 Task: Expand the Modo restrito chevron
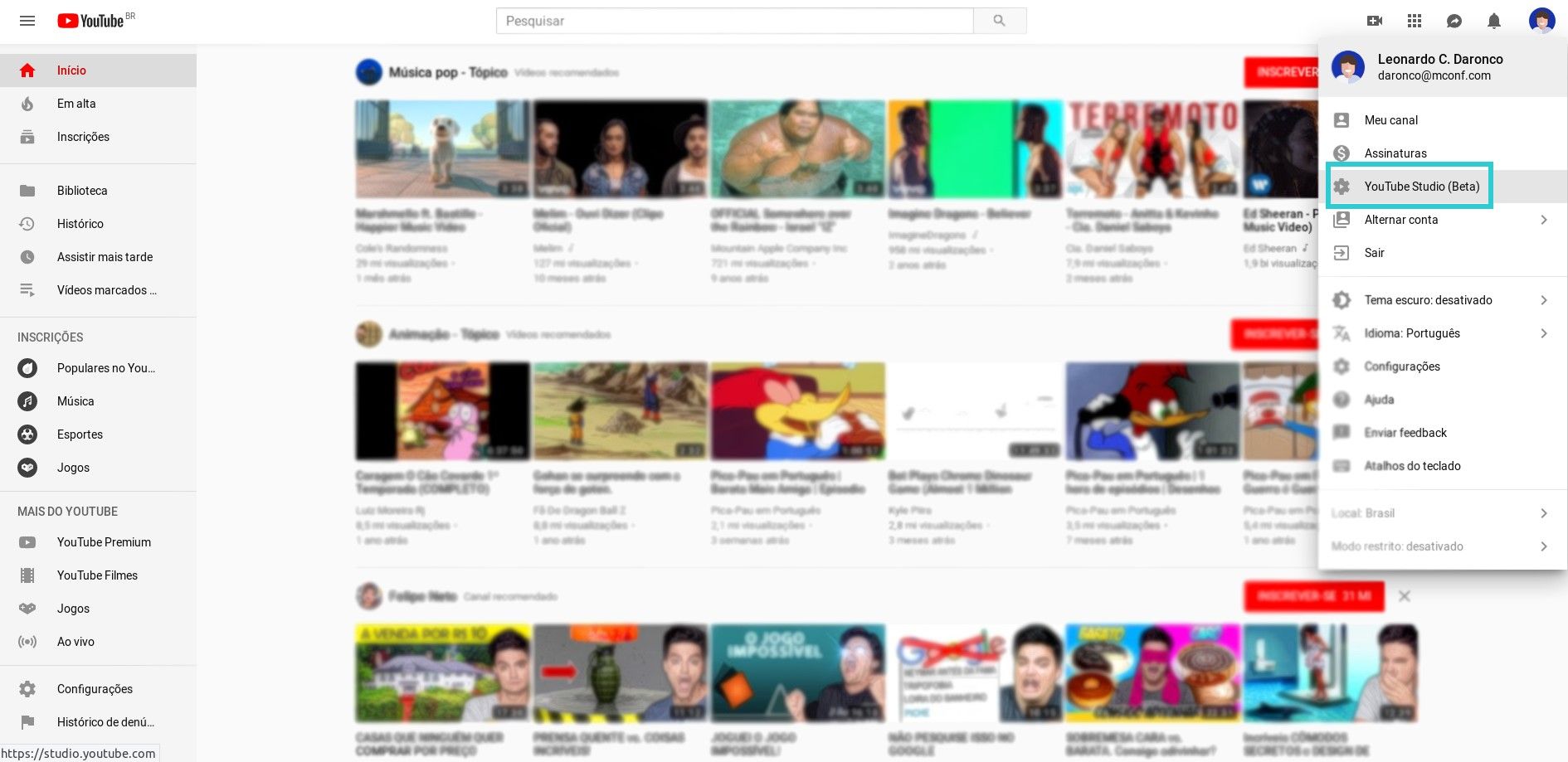coord(1544,546)
